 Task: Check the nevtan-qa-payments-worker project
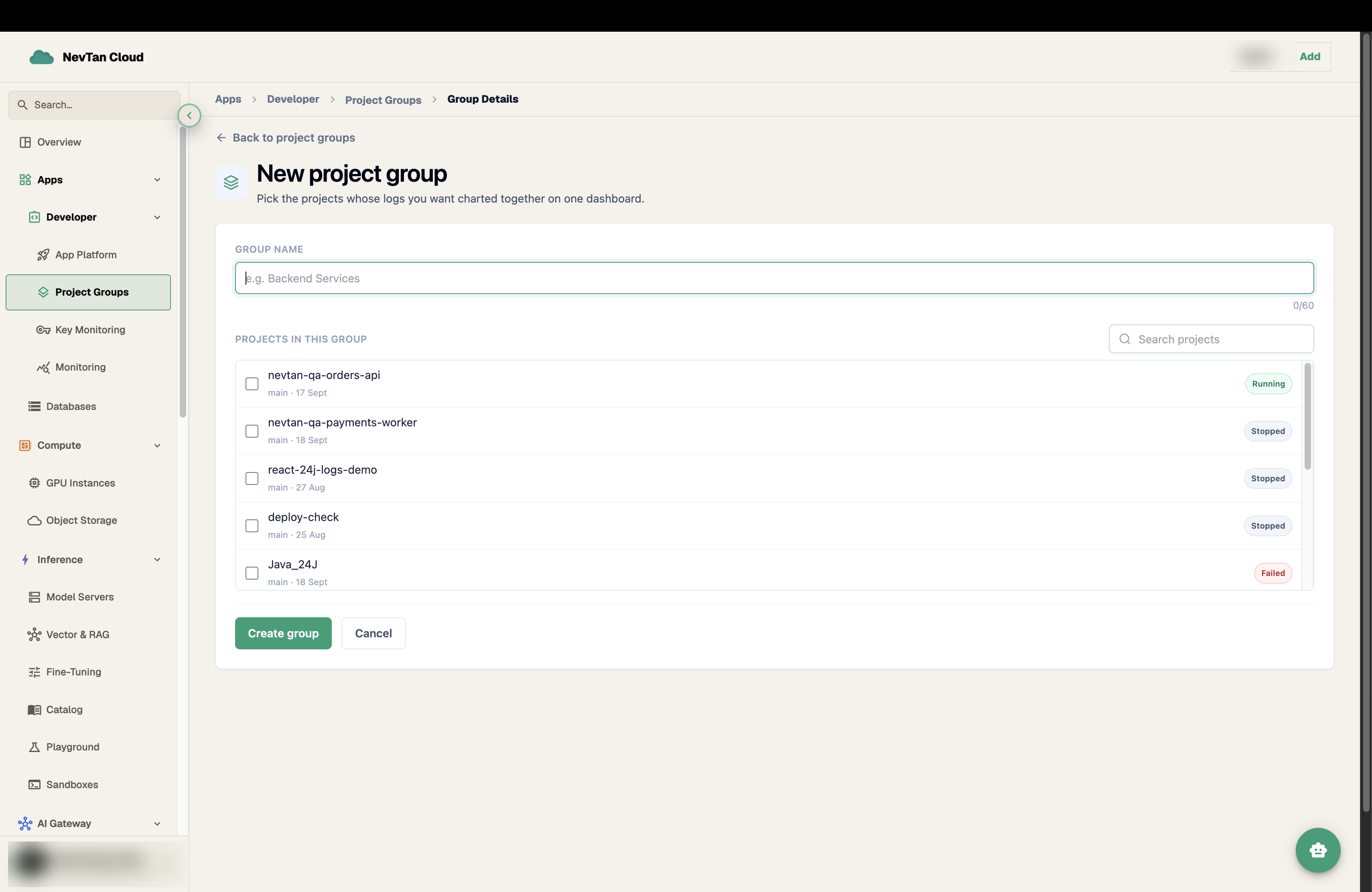point(252,431)
